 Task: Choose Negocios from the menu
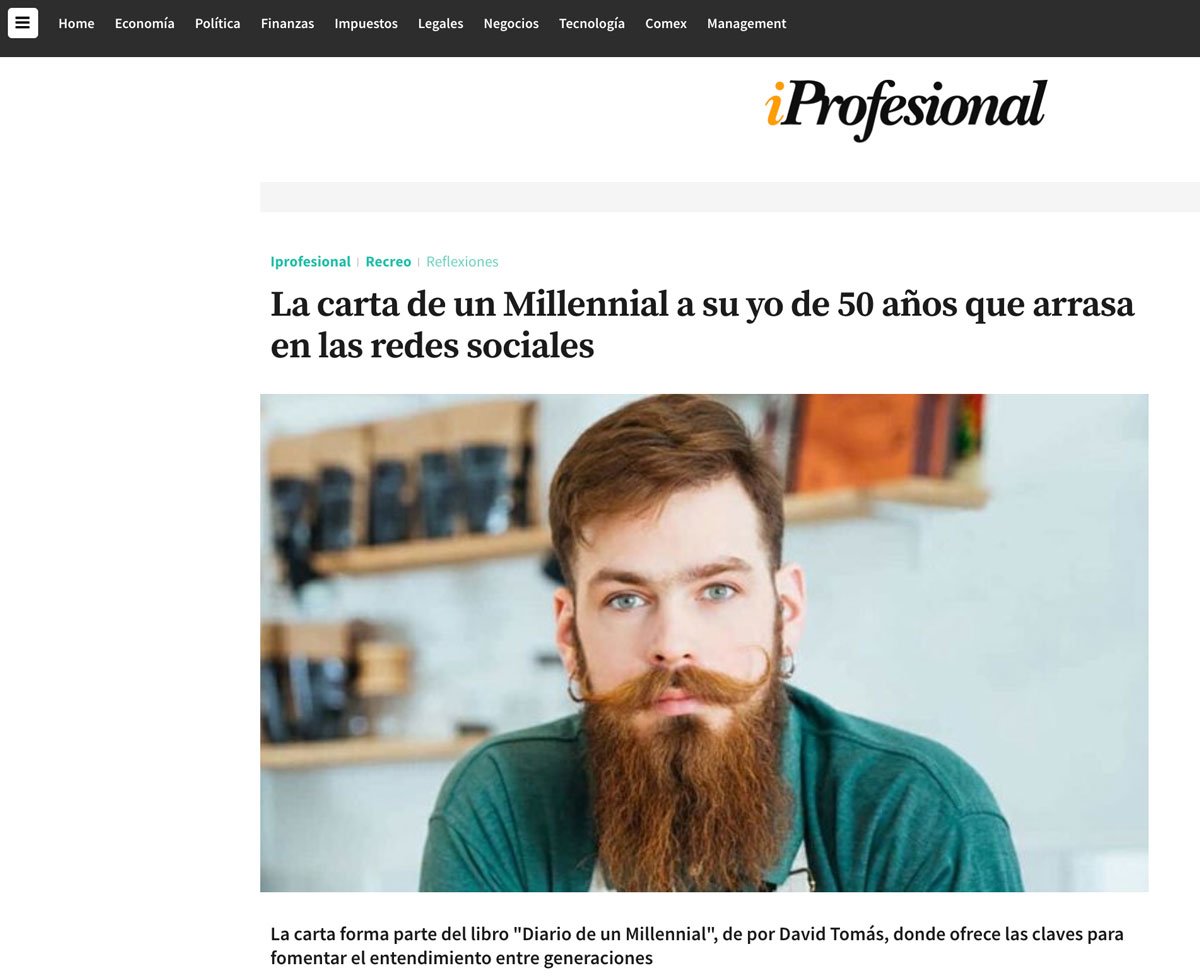511,23
